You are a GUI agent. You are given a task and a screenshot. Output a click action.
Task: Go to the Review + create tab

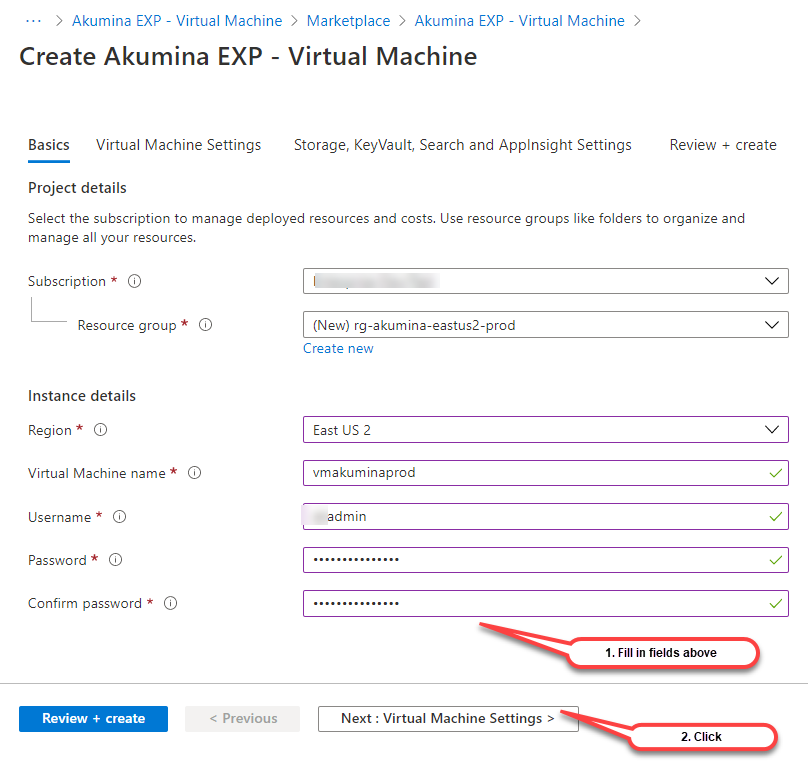tap(722, 145)
